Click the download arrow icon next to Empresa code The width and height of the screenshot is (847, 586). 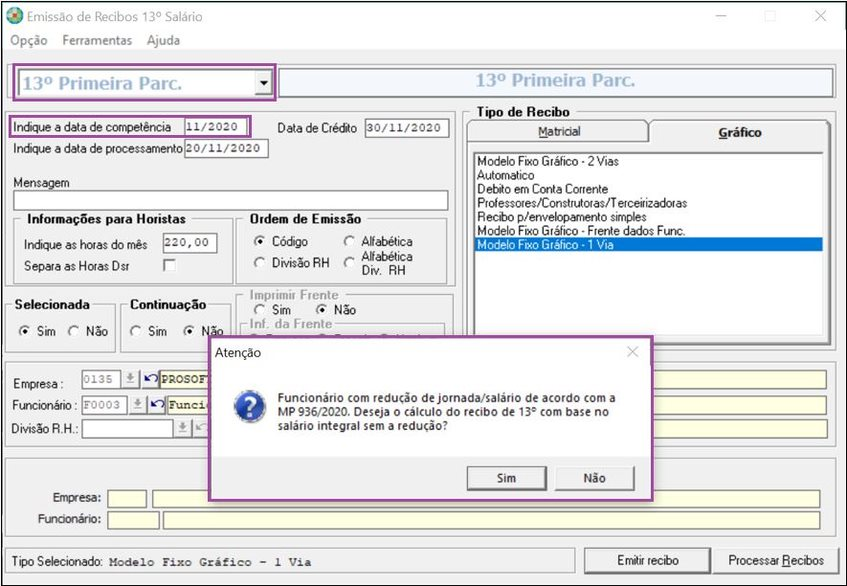(130, 379)
